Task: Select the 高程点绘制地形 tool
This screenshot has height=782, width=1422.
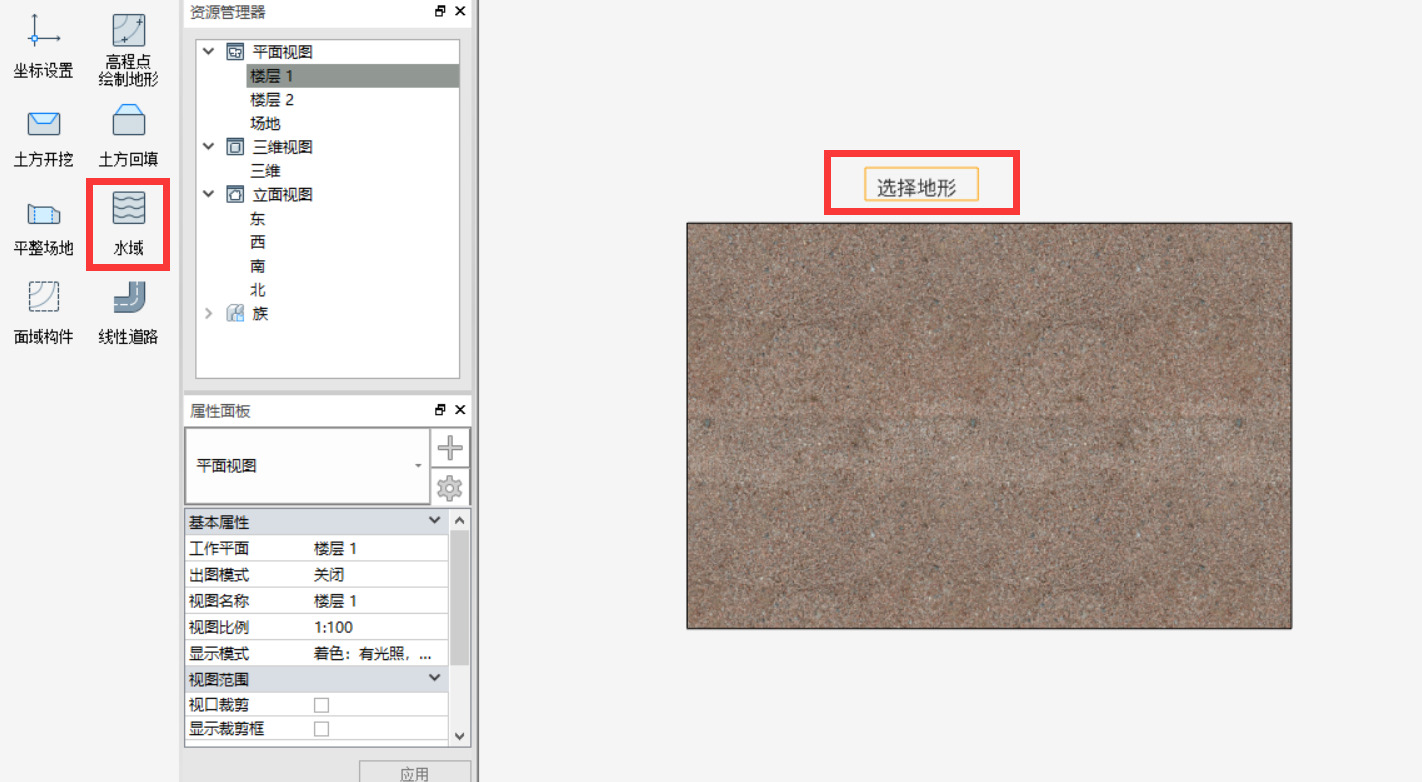Action: (129, 49)
